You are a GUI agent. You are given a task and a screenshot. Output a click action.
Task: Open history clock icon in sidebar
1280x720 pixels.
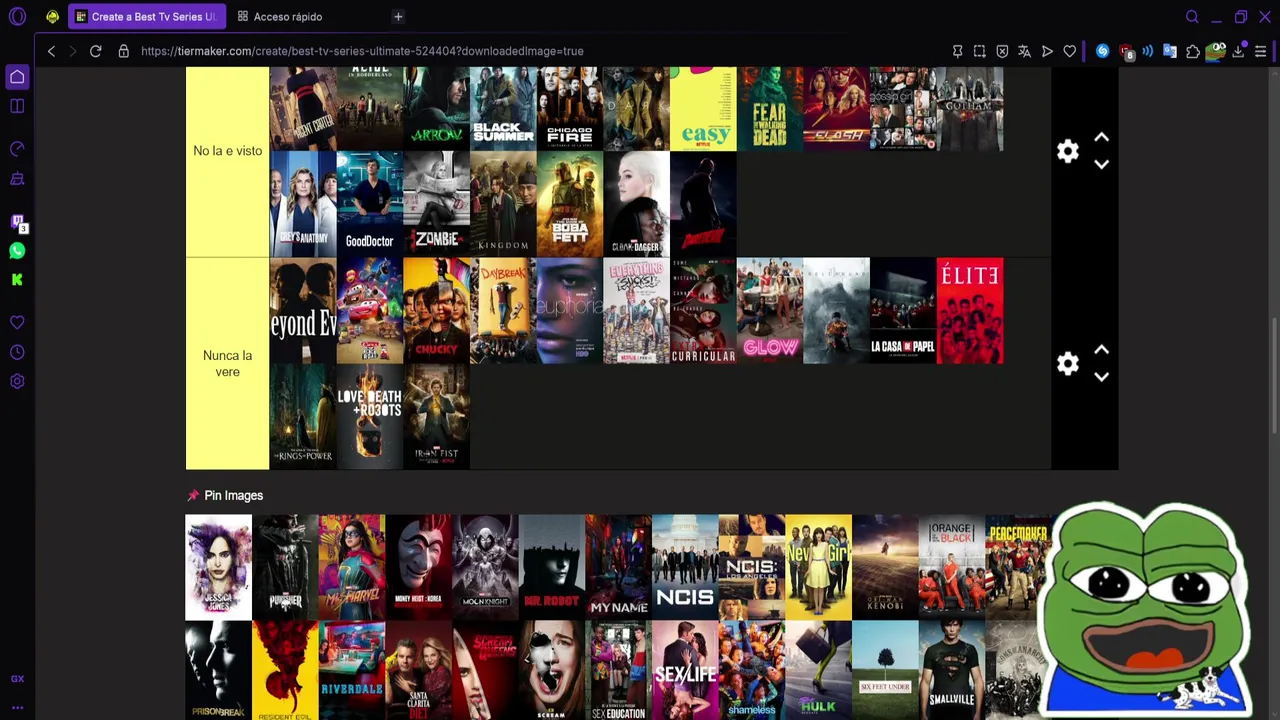17,352
